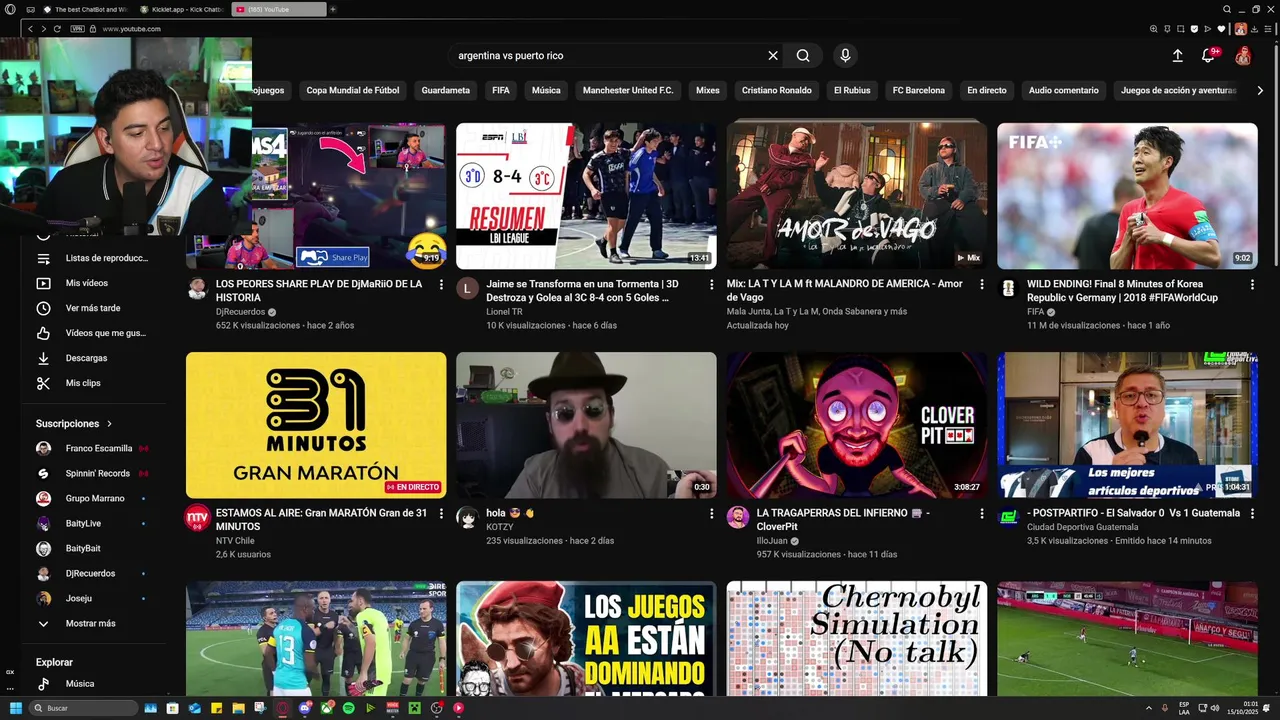Image resolution: width=1280 pixels, height=720 pixels.
Task: Open the NTV Chile channel avatar
Action: [x=197, y=517]
